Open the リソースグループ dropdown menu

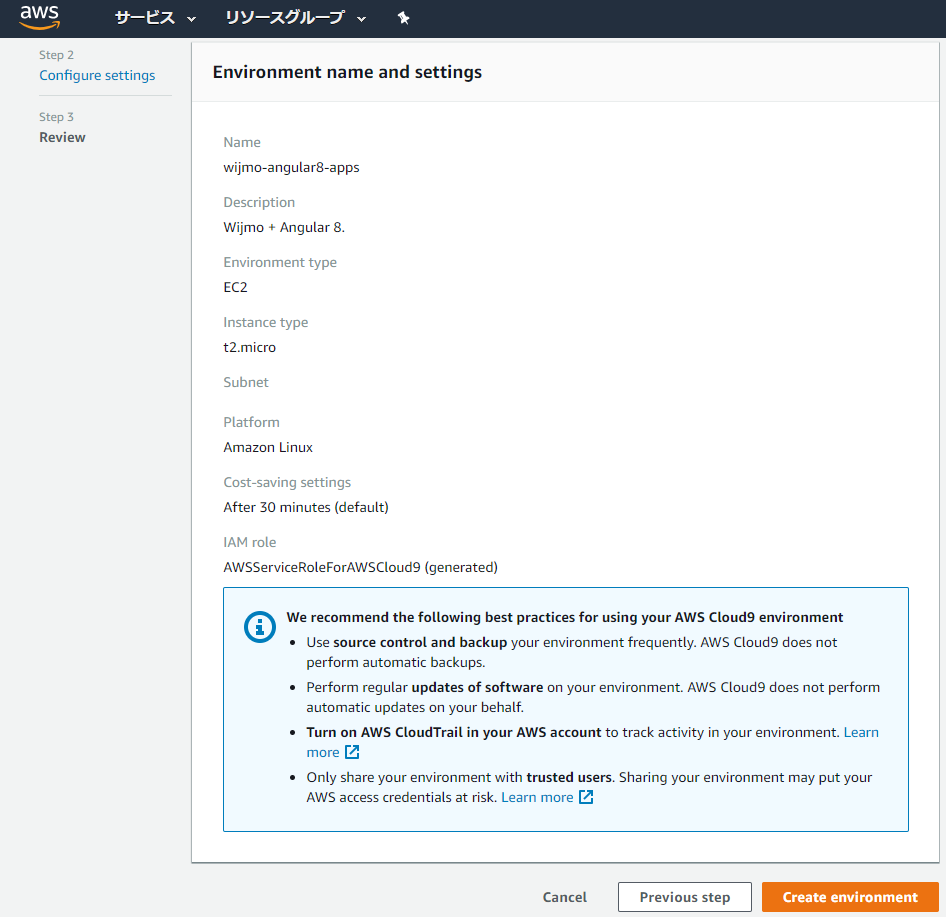coord(296,18)
